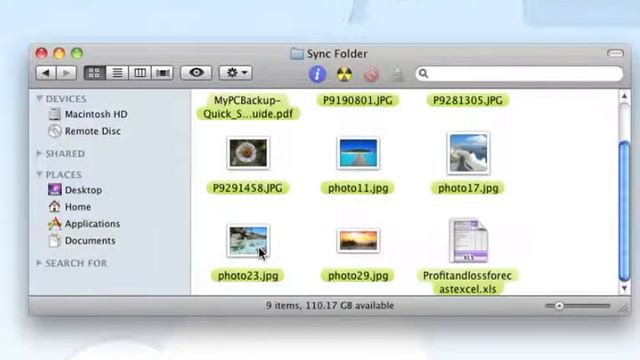Viewport: 640px width, 360px height.
Task: Click the Desktop sidebar icon
Action: pyautogui.click(x=55, y=190)
